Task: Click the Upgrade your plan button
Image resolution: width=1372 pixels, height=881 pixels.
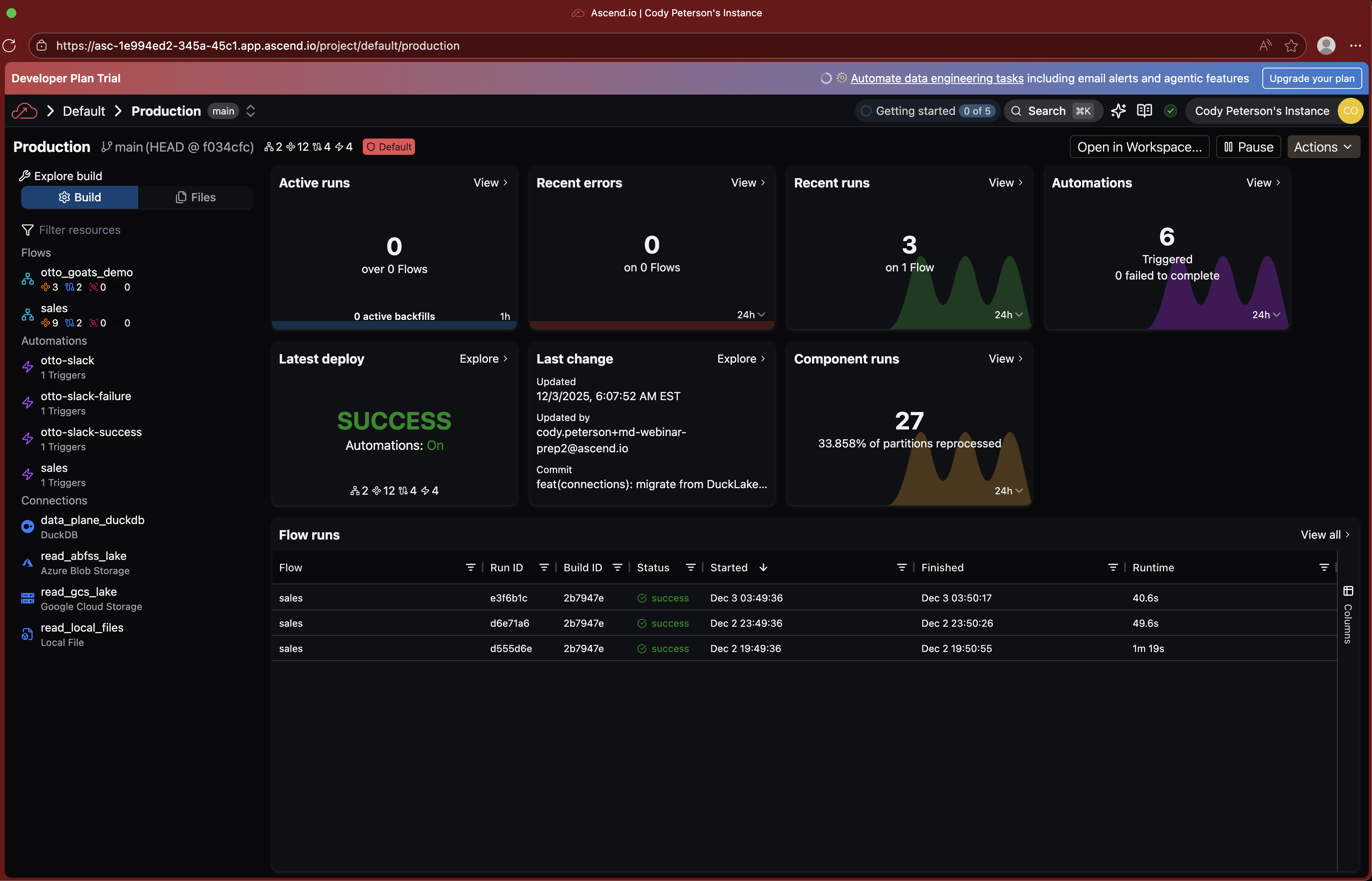Action: tap(1311, 78)
